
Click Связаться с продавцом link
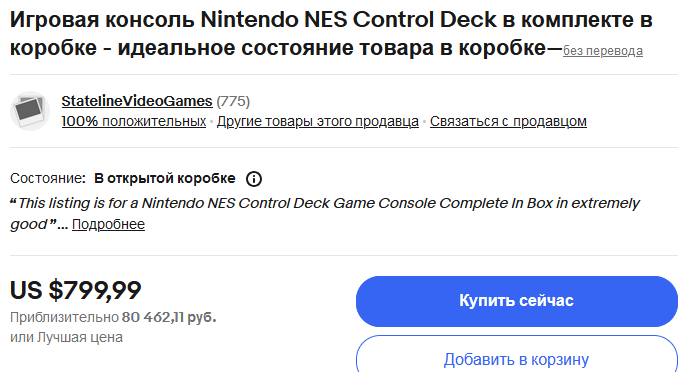coord(508,122)
